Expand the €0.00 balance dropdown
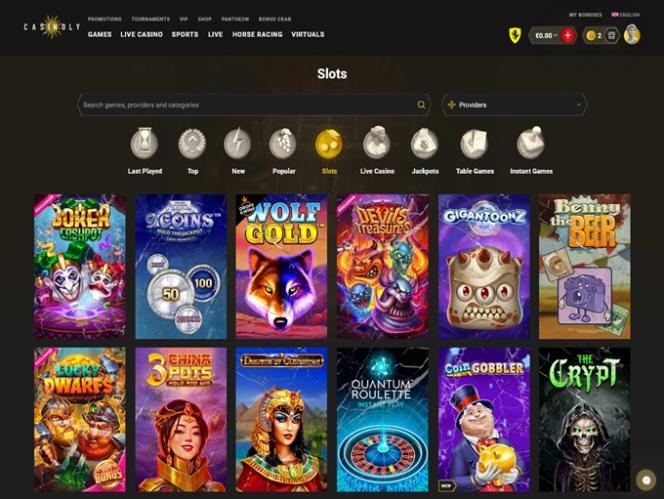The image size is (664, 499). (546, 36)
